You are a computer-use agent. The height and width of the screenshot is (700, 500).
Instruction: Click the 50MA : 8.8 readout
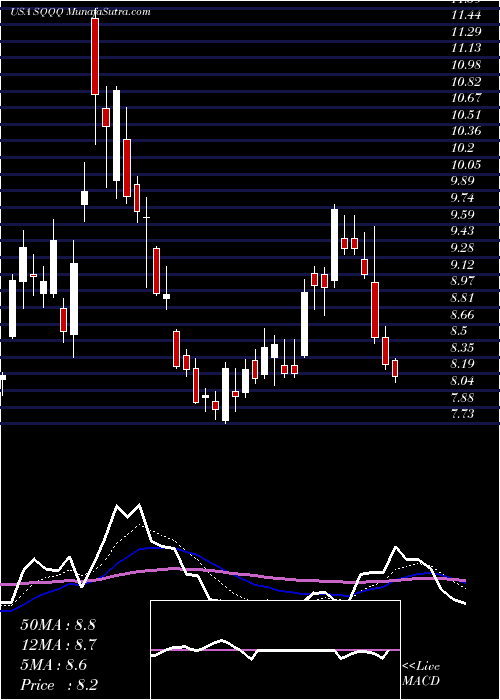click(x=58, y=625)
